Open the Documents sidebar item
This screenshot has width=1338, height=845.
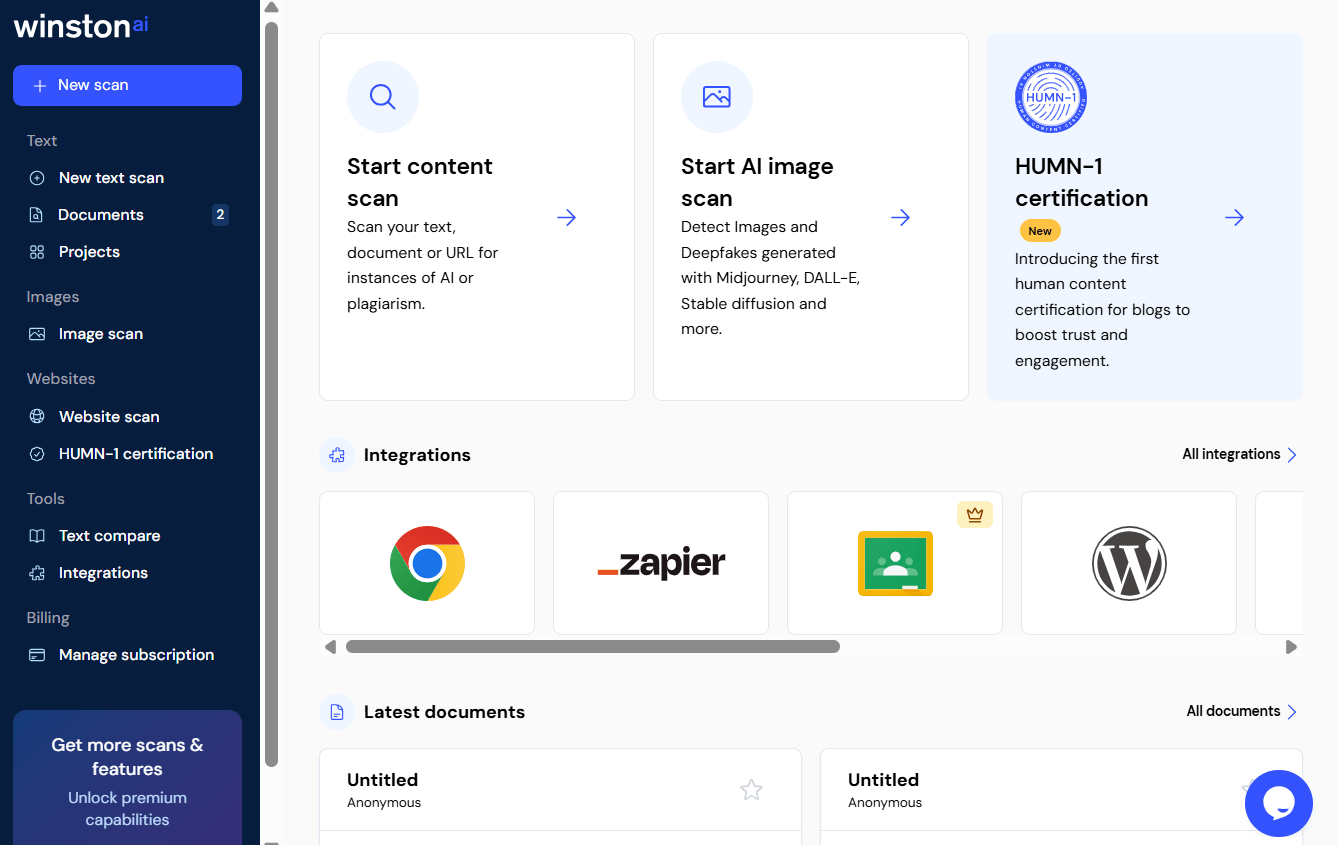click(101, 215)
